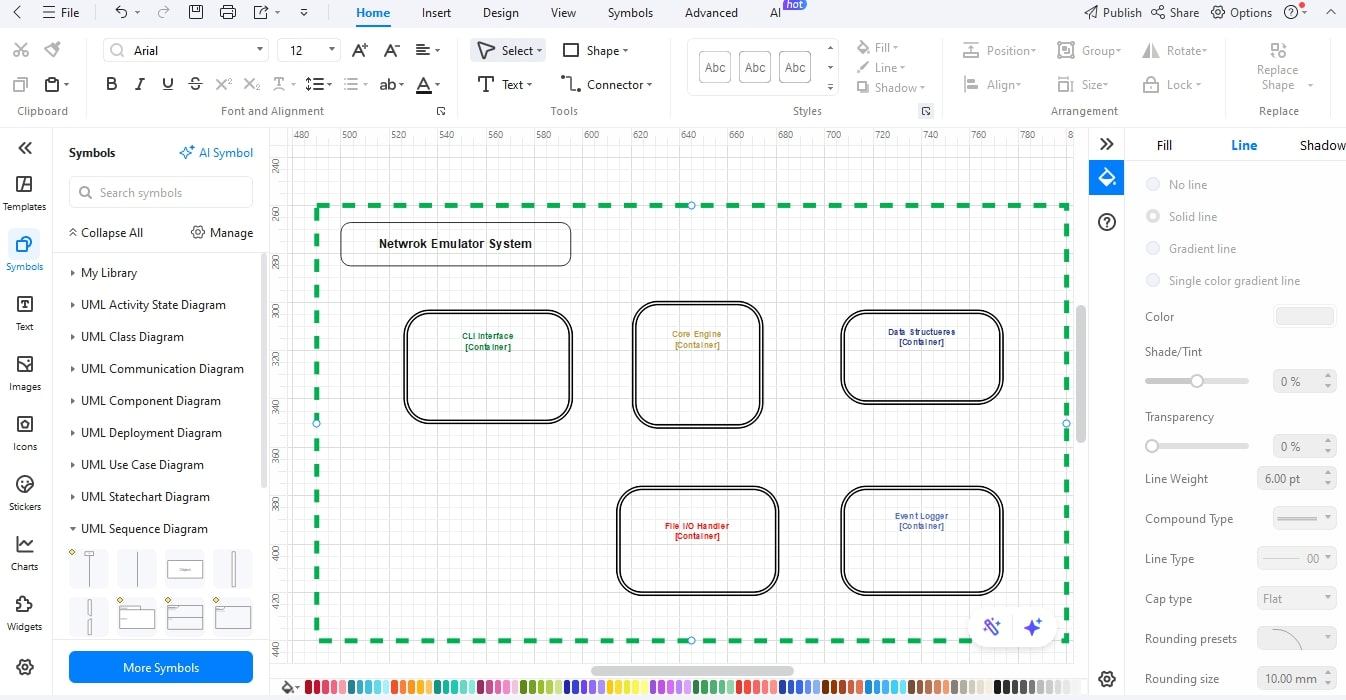
Task: Click the More Symbols button
Action: (160, 667)
